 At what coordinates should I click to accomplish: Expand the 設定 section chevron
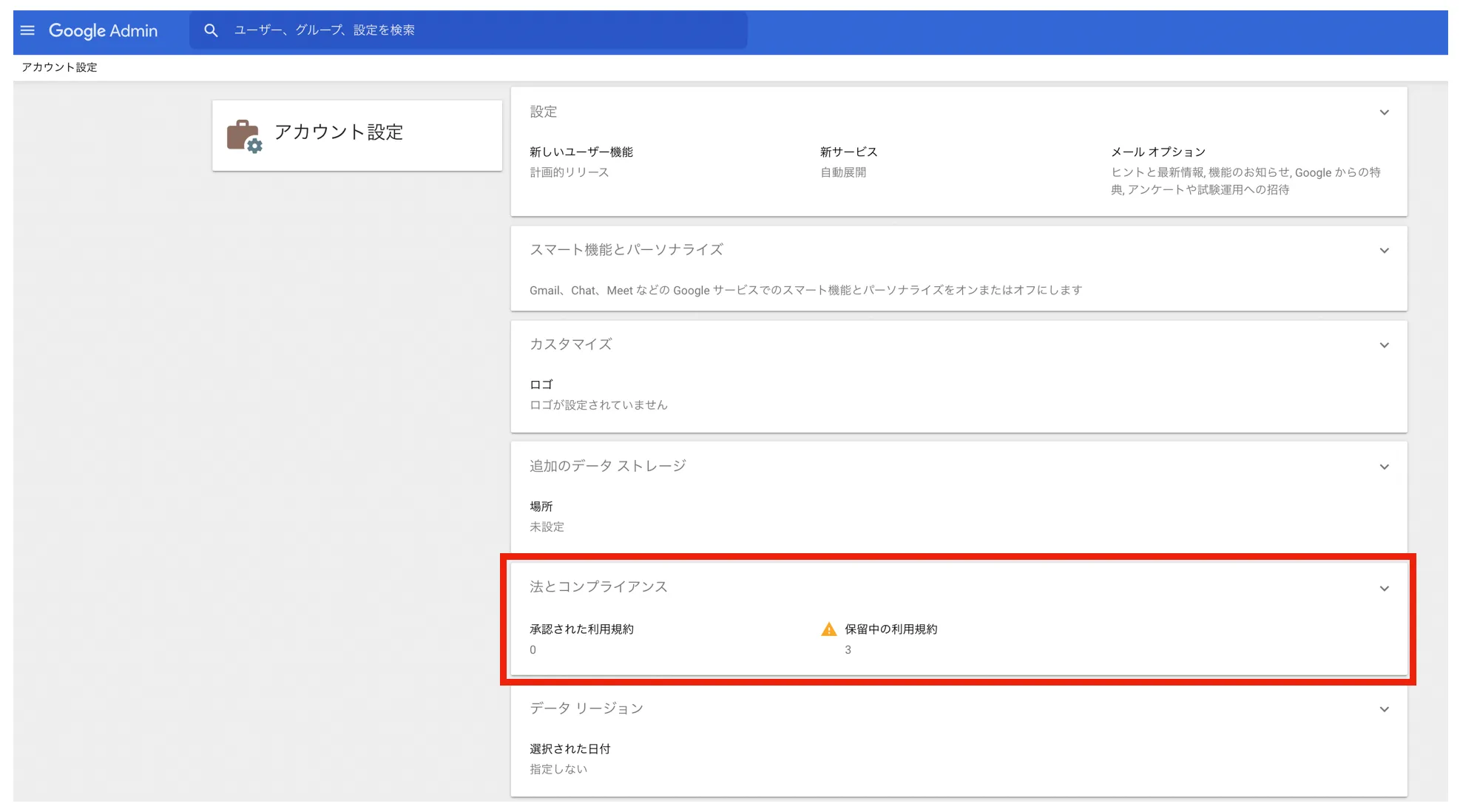[1384, 112]
